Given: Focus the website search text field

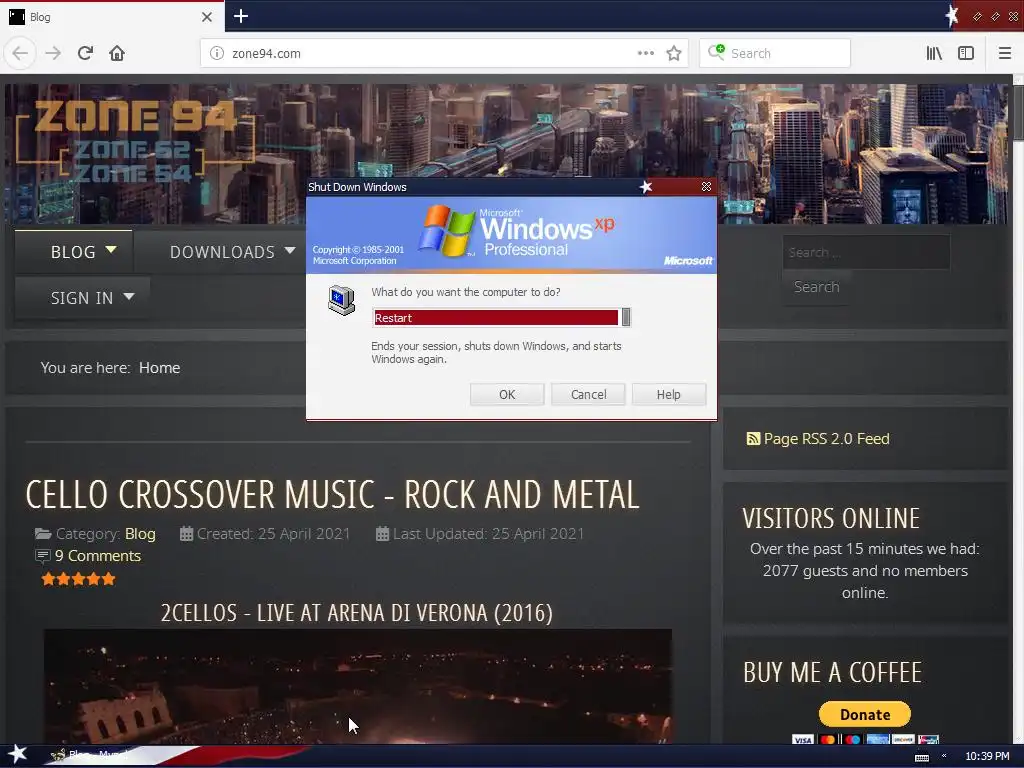Looking at the screenshot, I should 866,252.
